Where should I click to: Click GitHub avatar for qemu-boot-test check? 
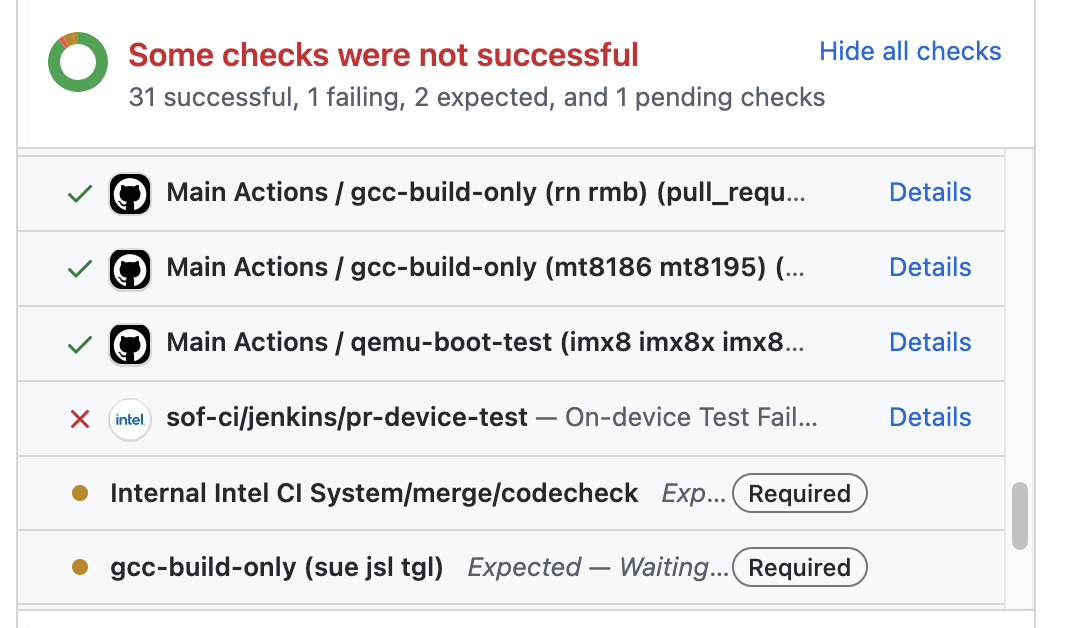[130, 343]
